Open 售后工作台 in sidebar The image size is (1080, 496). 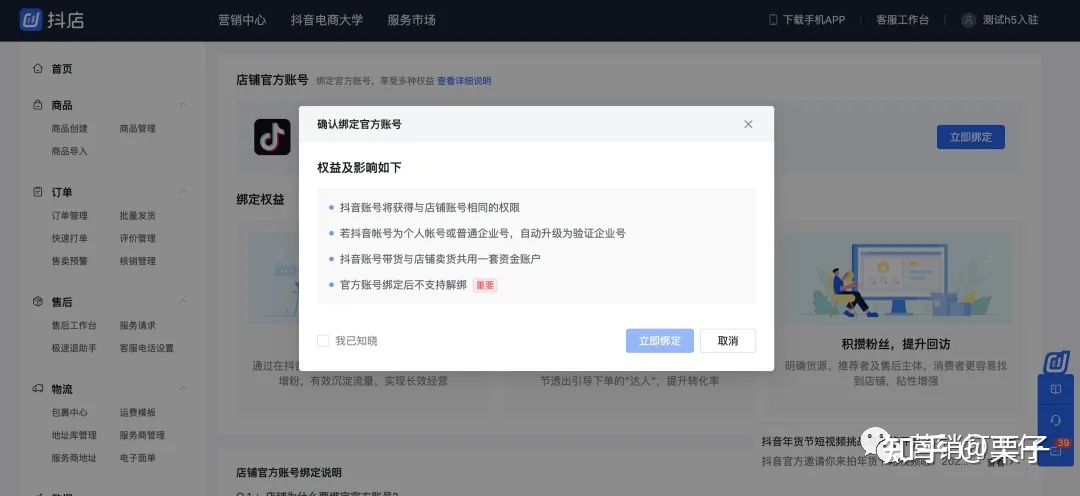coord(74,325)
